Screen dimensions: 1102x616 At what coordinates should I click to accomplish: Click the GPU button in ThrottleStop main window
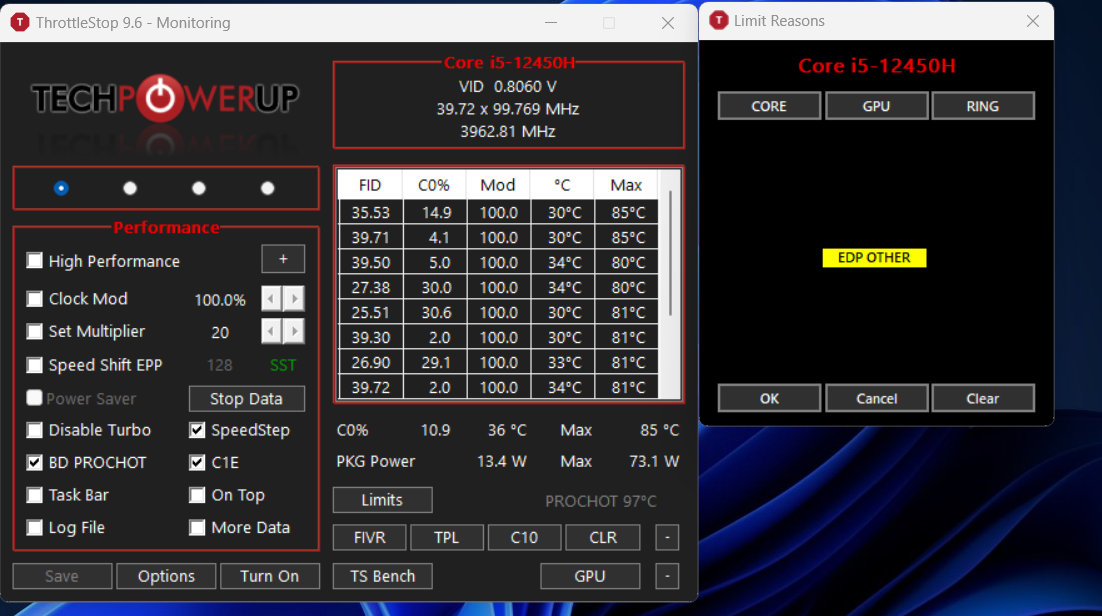pos(590,576)
